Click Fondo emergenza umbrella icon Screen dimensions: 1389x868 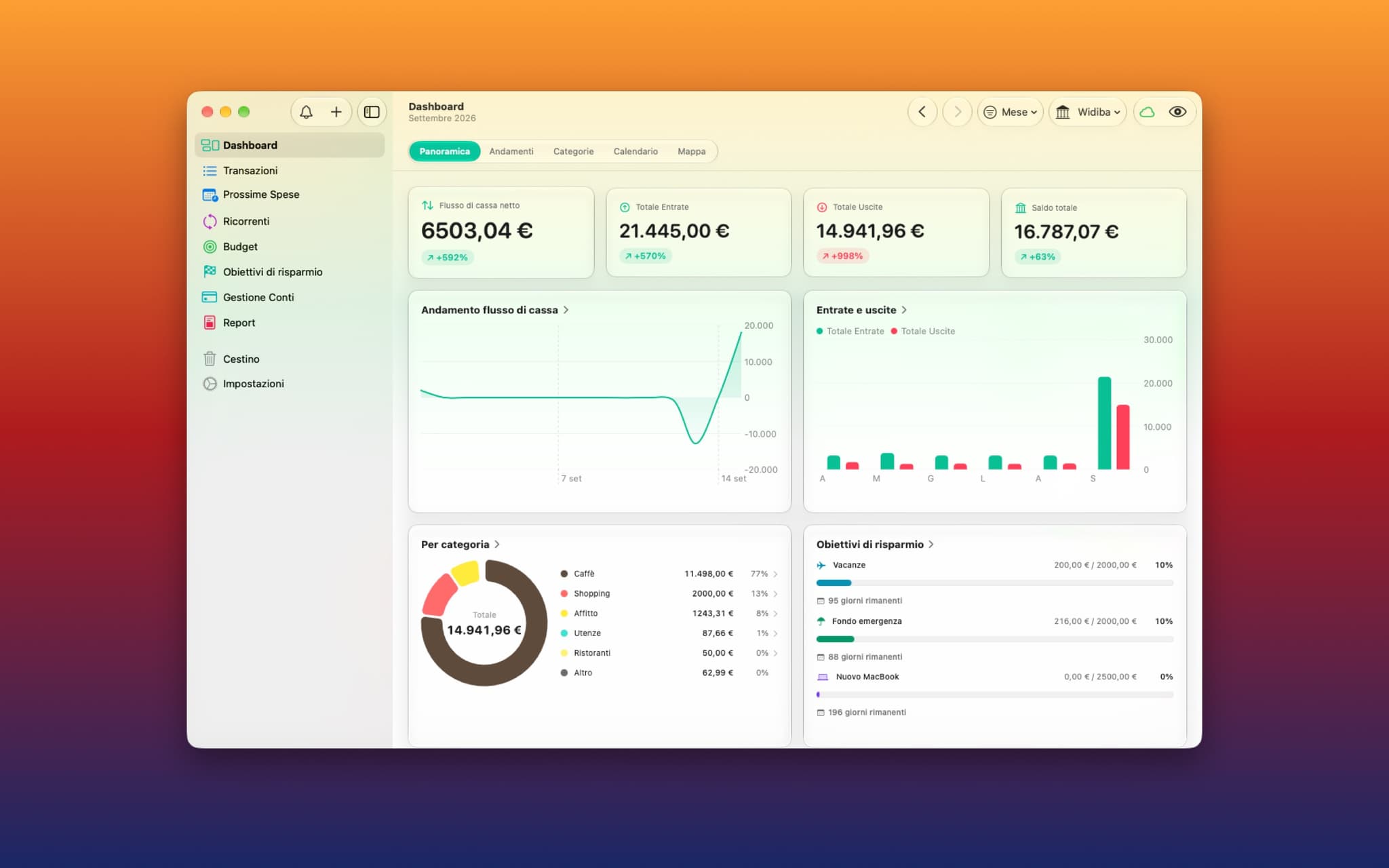(x=821, y=621)
